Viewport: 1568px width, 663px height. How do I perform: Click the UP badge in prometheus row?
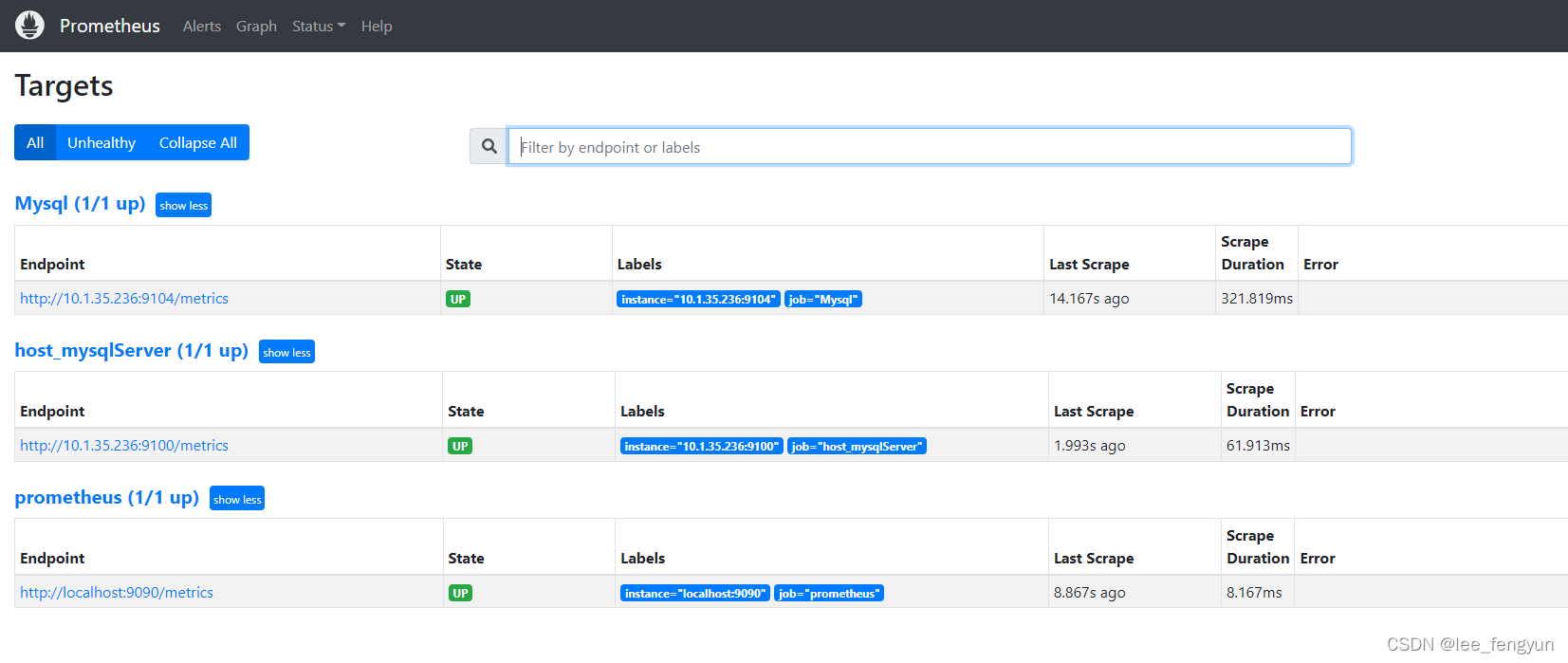point(460,593)
